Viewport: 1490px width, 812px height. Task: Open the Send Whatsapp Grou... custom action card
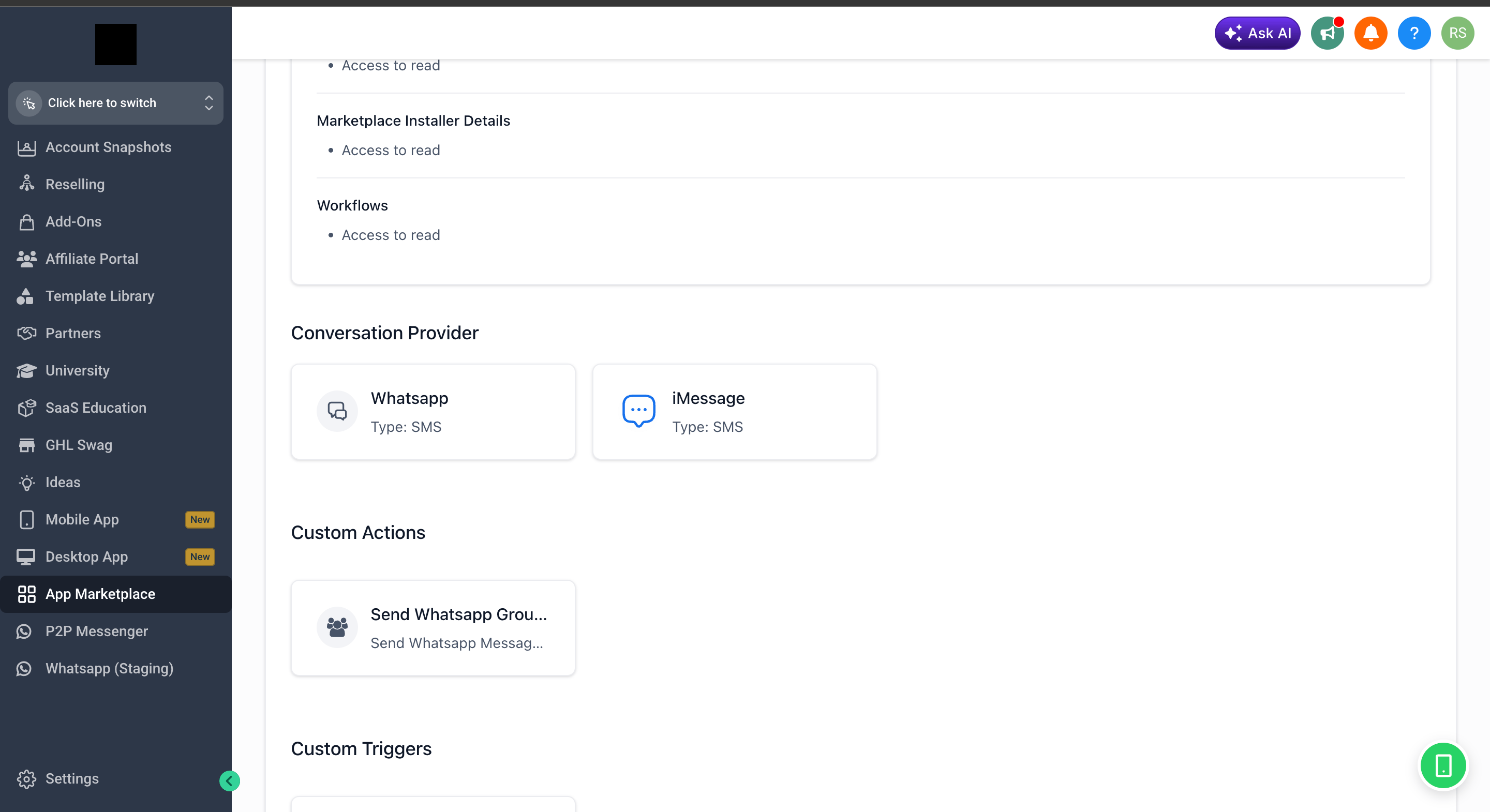[x=433, y=628]
